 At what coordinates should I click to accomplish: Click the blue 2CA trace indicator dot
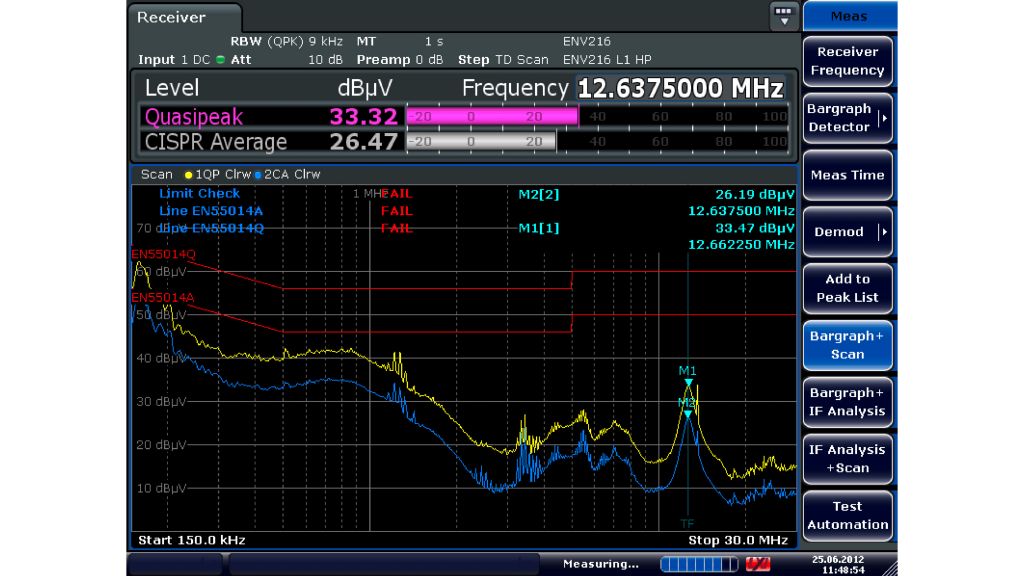(258, 175)
